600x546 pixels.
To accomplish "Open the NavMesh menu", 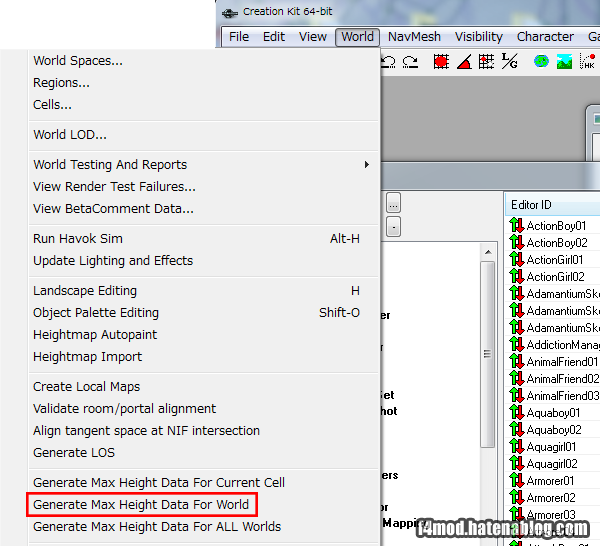I will tap(414, 37).
